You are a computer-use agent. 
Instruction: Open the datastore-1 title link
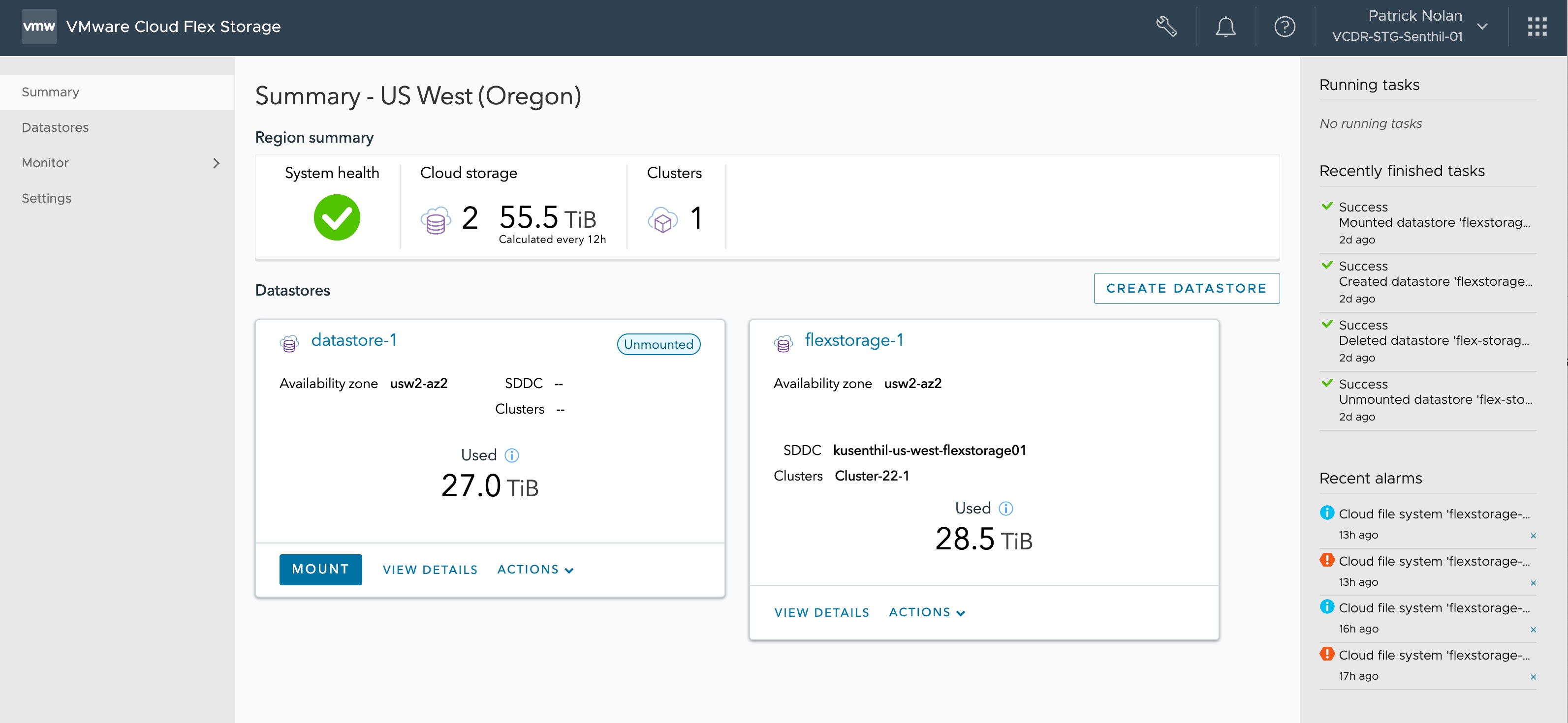coord(354,340)
